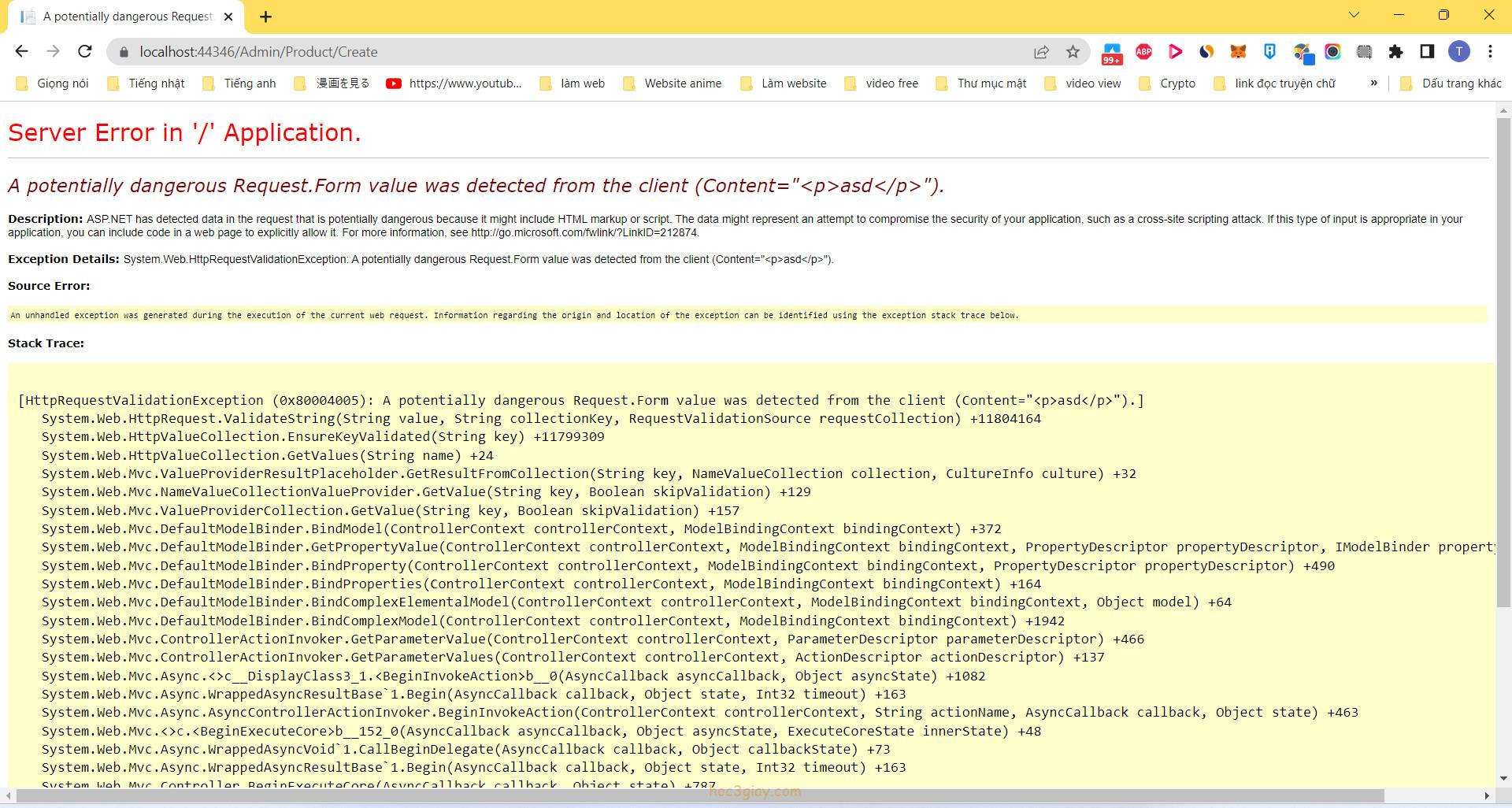Screen dimensions: 1512x808
Task: Click the Adblock Plus extension icon
Action: (1143, 52)
